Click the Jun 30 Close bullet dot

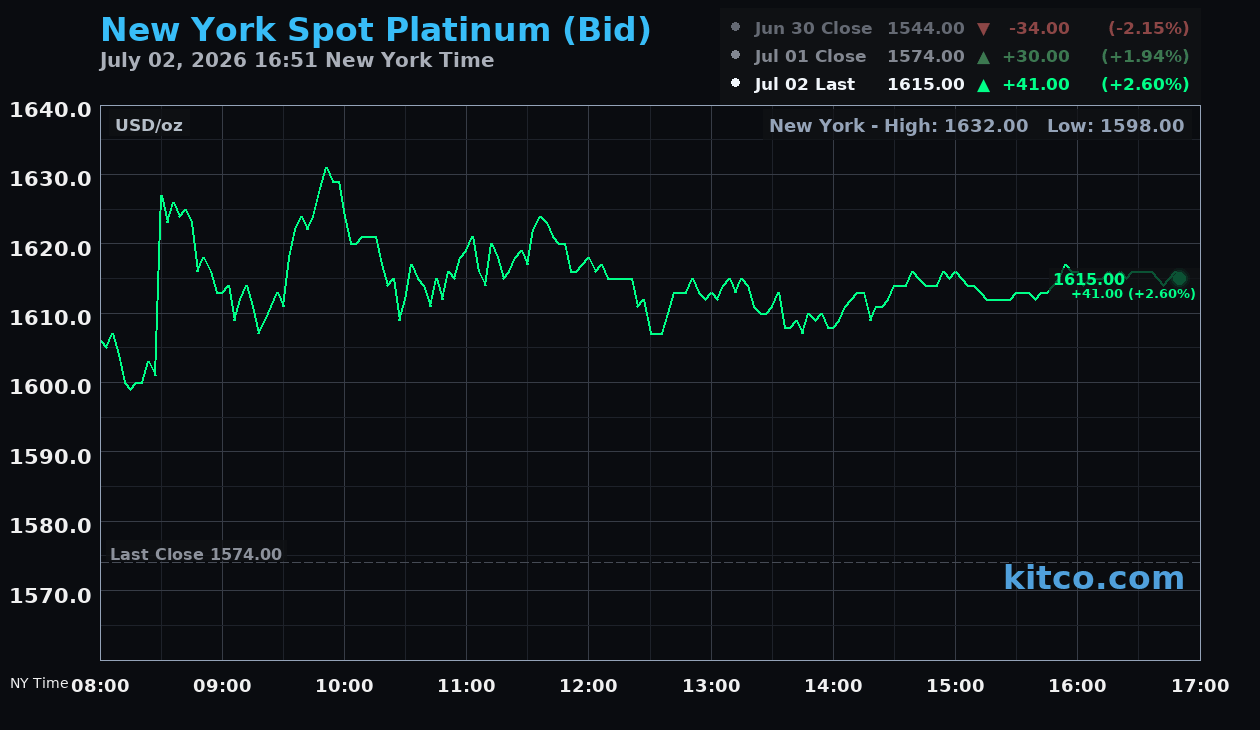pyautogui.click(x=736, y=28)
